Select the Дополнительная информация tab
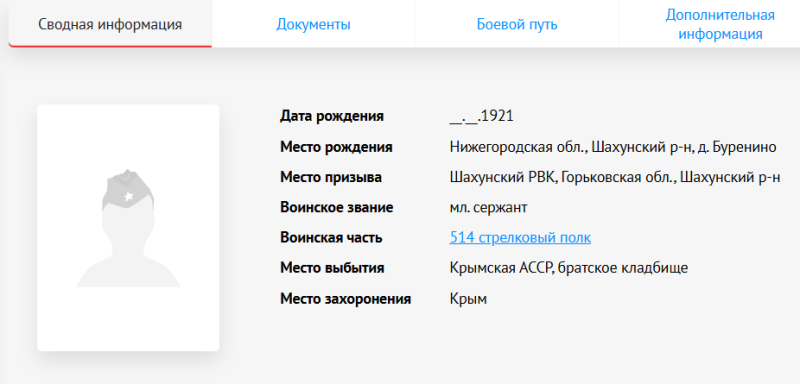The width and height of the screenshot is (800, 384). point(720,24)
